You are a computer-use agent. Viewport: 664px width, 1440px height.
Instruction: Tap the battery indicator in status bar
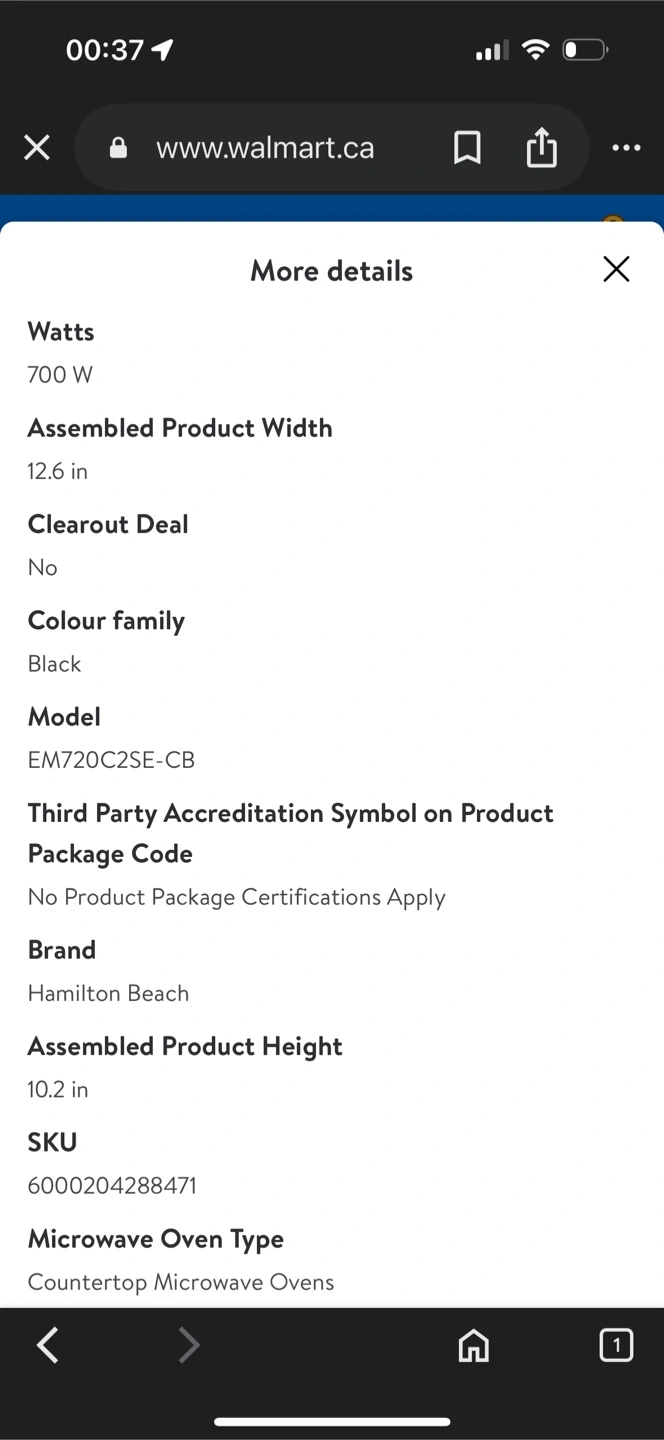584,49
